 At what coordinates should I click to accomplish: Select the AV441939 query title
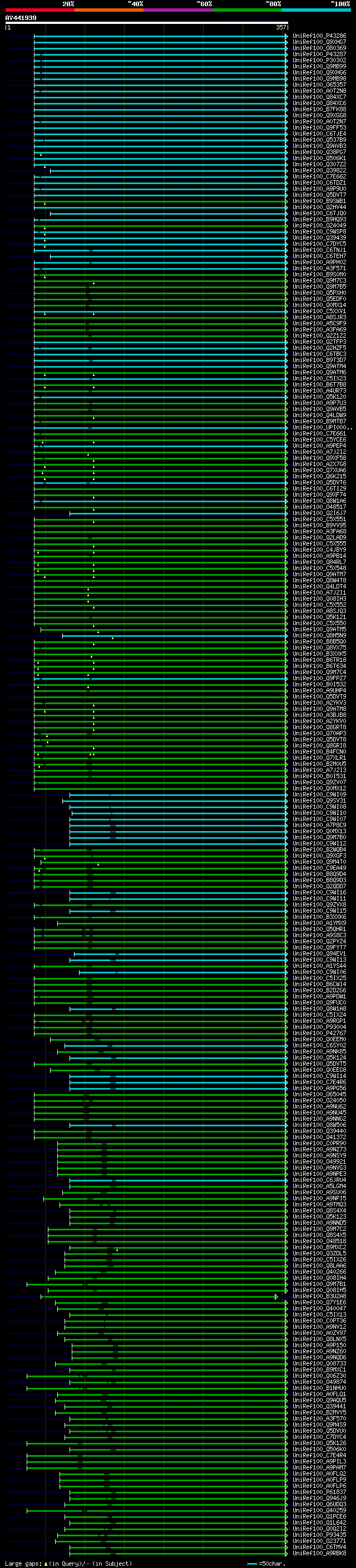pyautogui.click(x=21, y=18)
